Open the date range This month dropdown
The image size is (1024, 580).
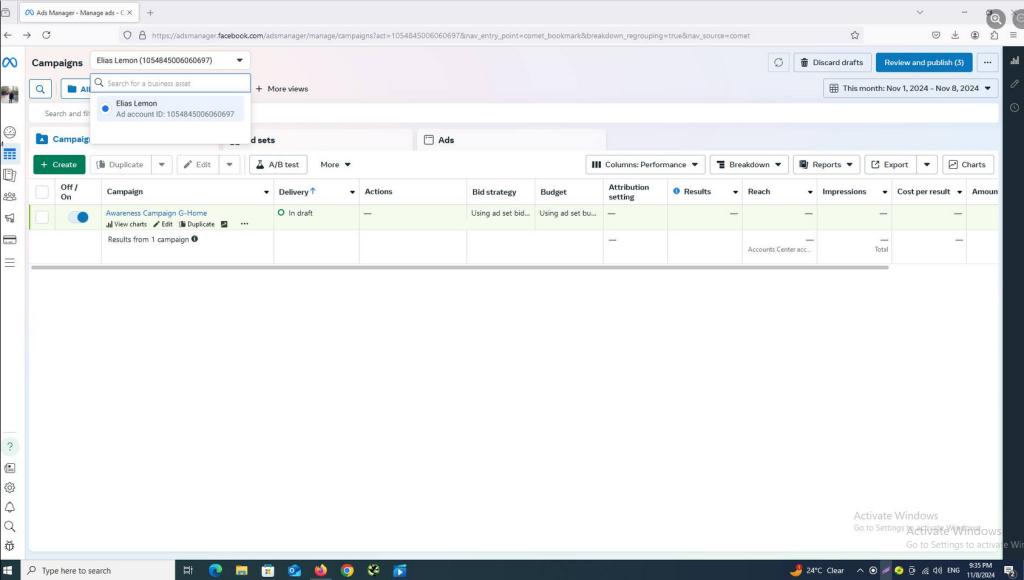pos(910,88)
